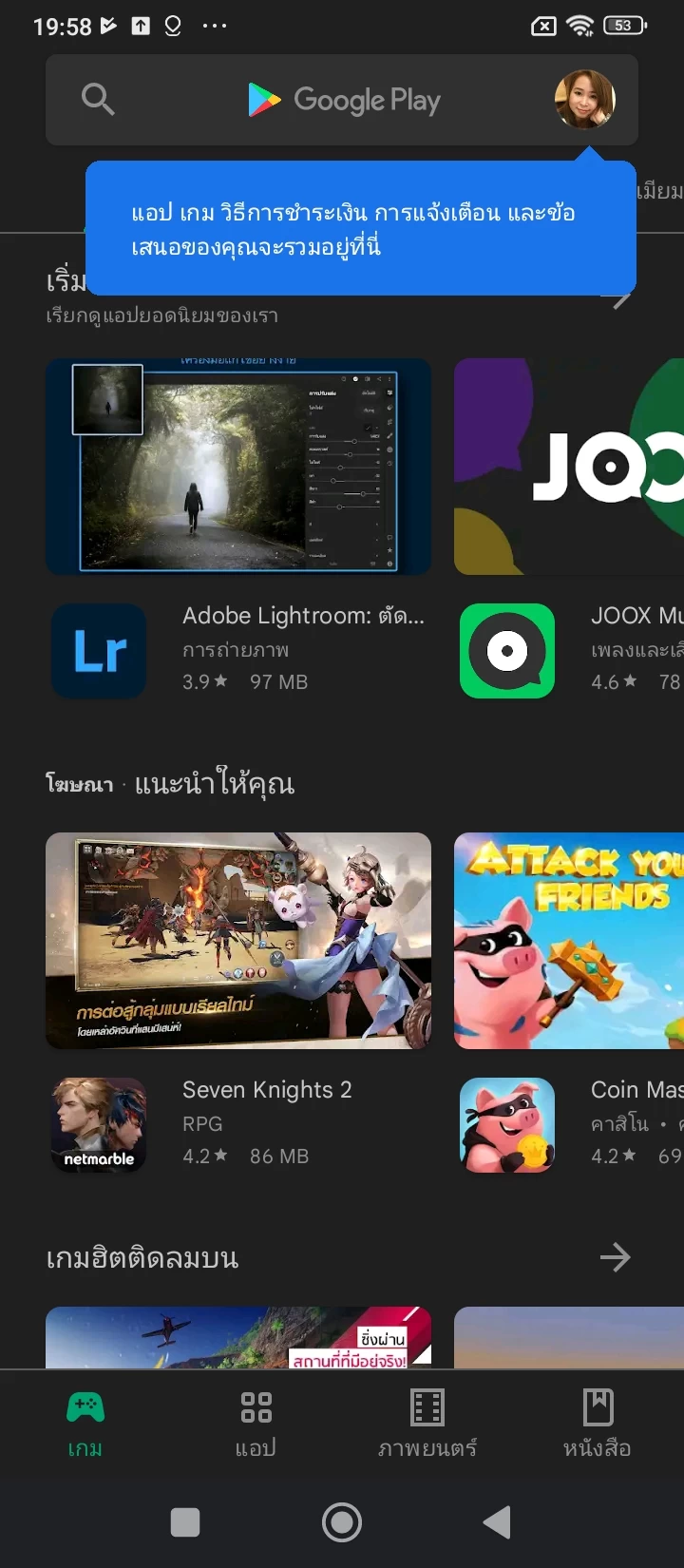
Task: Tap Coin Master title text
Action: point(636,1090)
